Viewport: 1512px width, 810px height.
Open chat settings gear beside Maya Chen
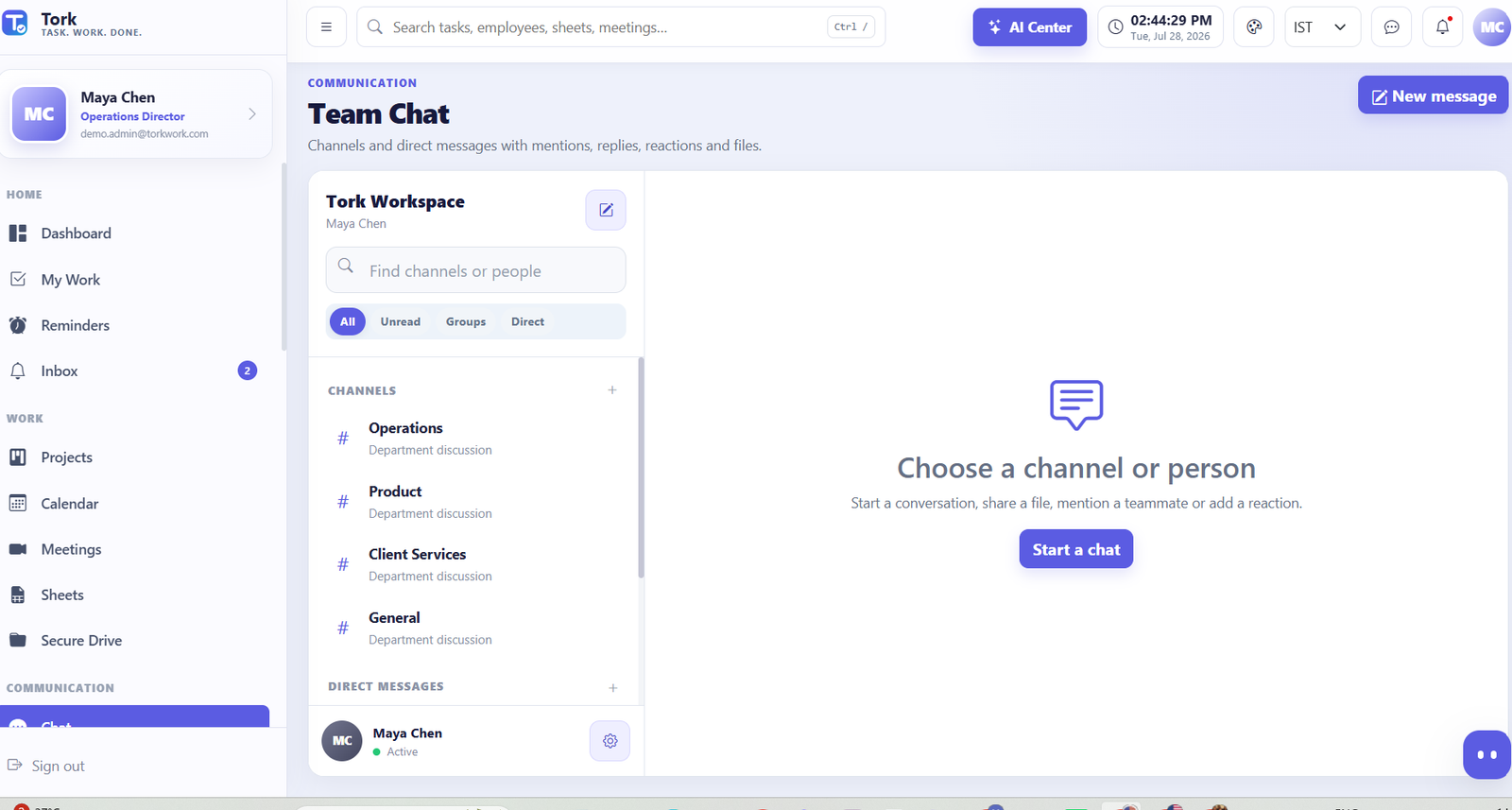point(610,741)
